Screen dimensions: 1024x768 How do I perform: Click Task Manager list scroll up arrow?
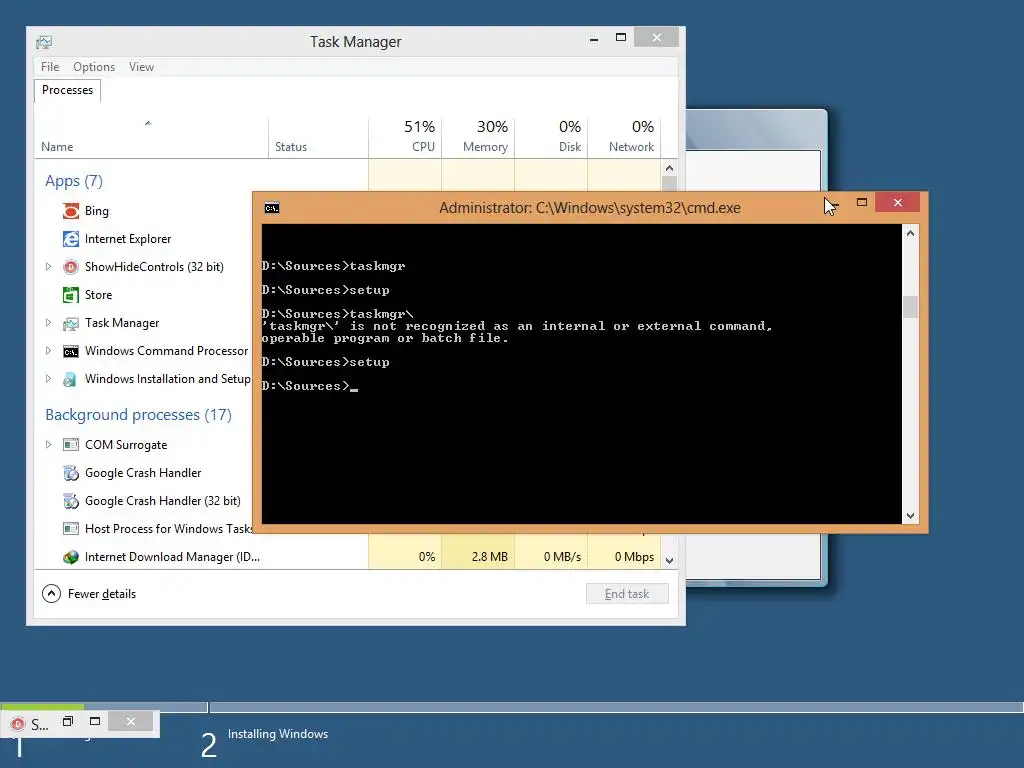pyautogui.click(x=669, y=168)
